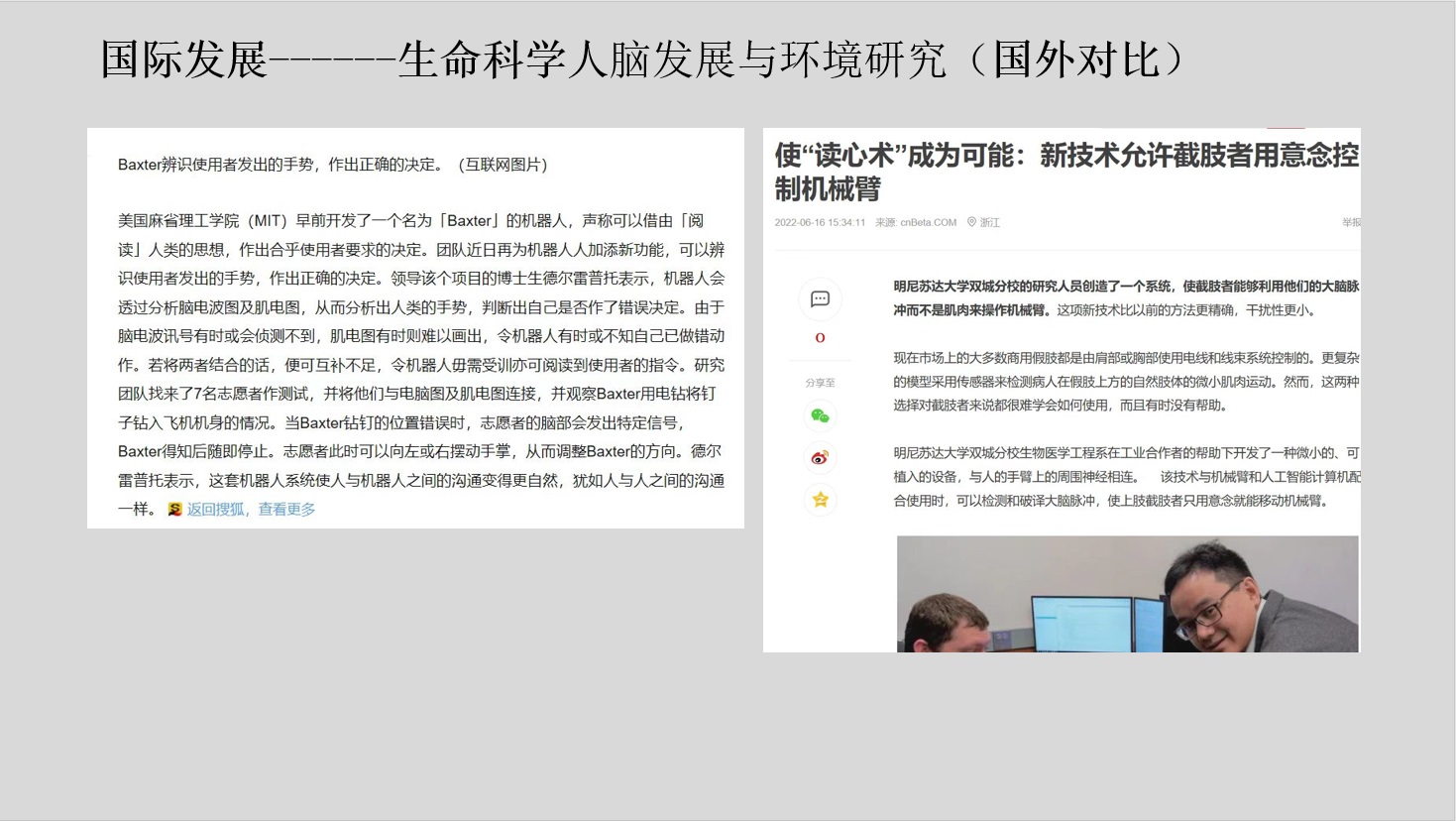
Task: Click the paragraph starting 现在市场上的大多数商用假肢
Action: point(1125,382)
